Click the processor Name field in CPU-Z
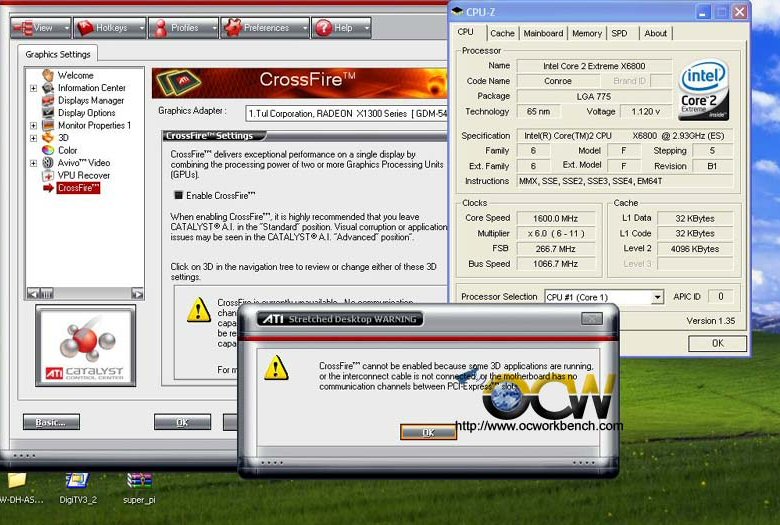This screenshot has width=780, height=525. tap(594, 66)
